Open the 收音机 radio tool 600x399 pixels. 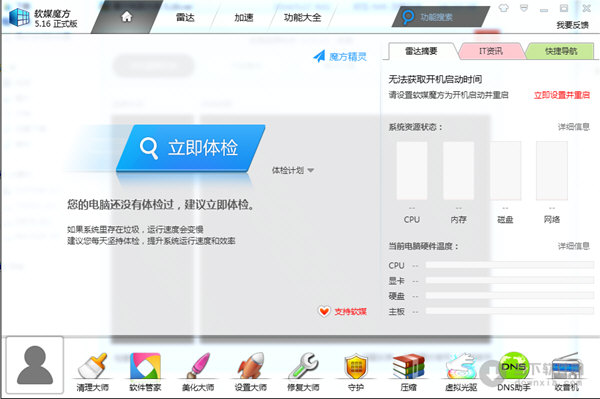pyautogui.click(x=567, y=371)
